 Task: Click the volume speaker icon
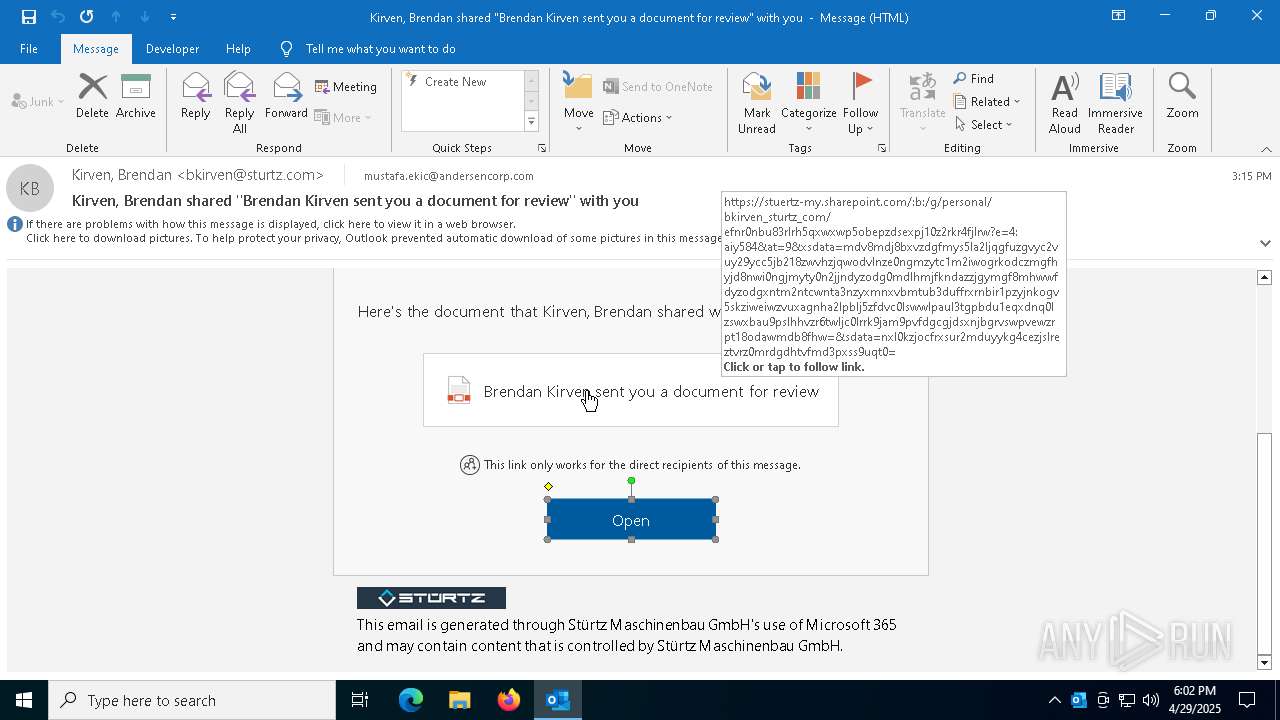click(x=1151, y=700)
